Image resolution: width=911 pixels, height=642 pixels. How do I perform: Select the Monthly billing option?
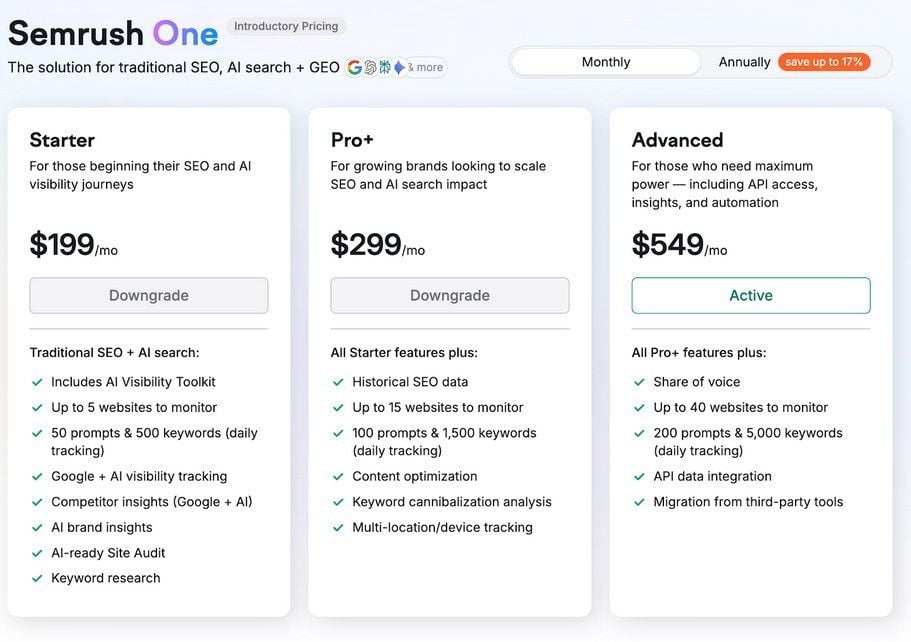pos(605,61)
